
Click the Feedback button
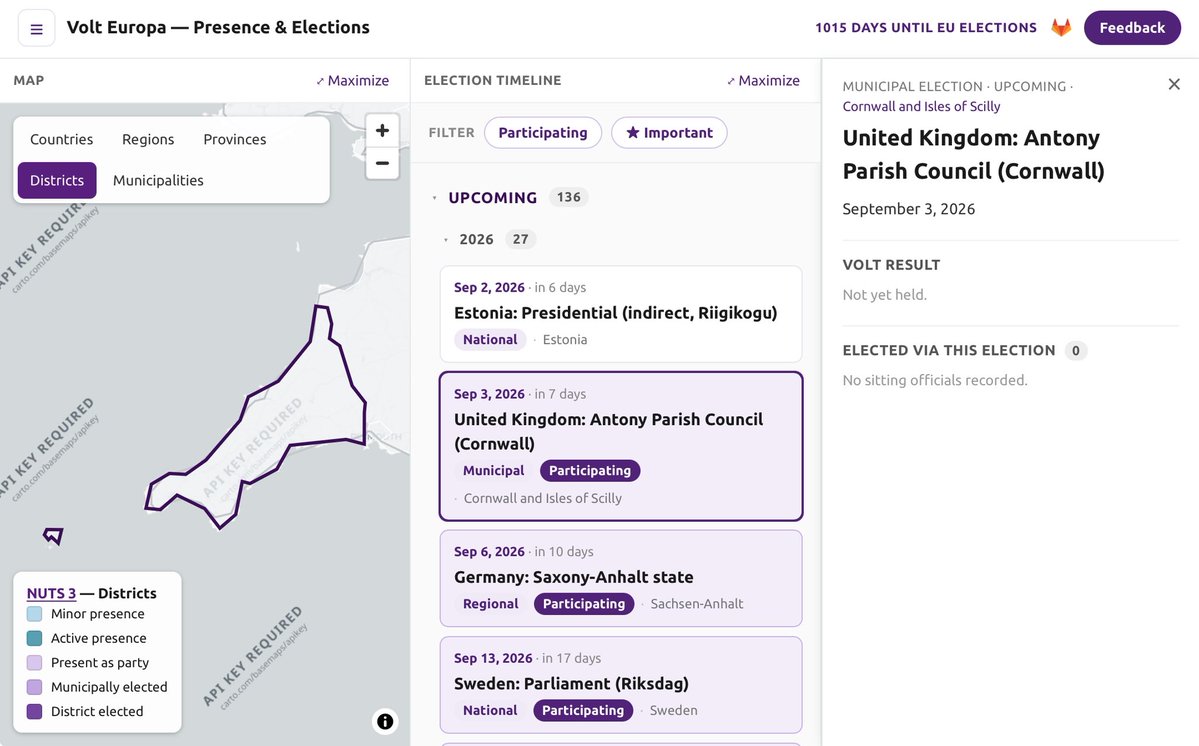tap(1132, 28)
